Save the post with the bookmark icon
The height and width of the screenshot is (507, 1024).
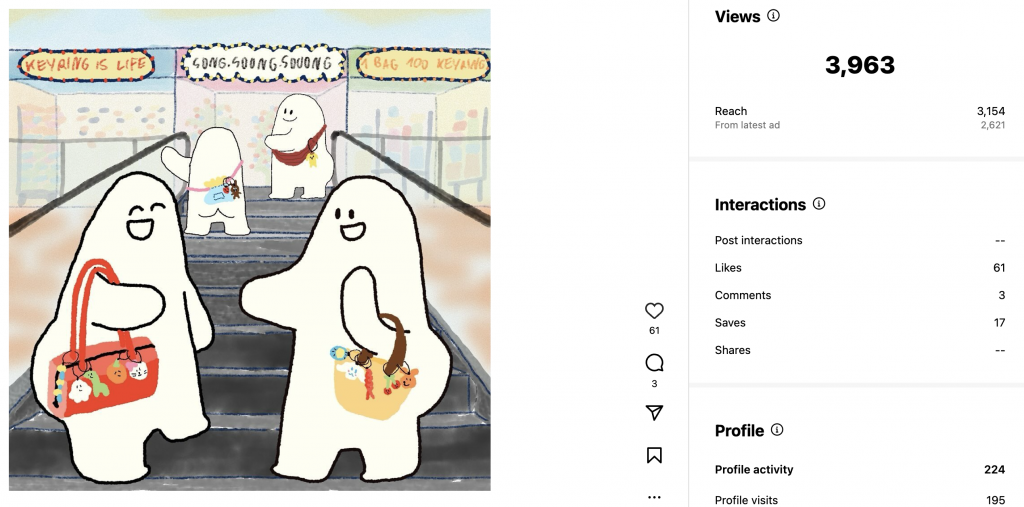coord(654,455)
